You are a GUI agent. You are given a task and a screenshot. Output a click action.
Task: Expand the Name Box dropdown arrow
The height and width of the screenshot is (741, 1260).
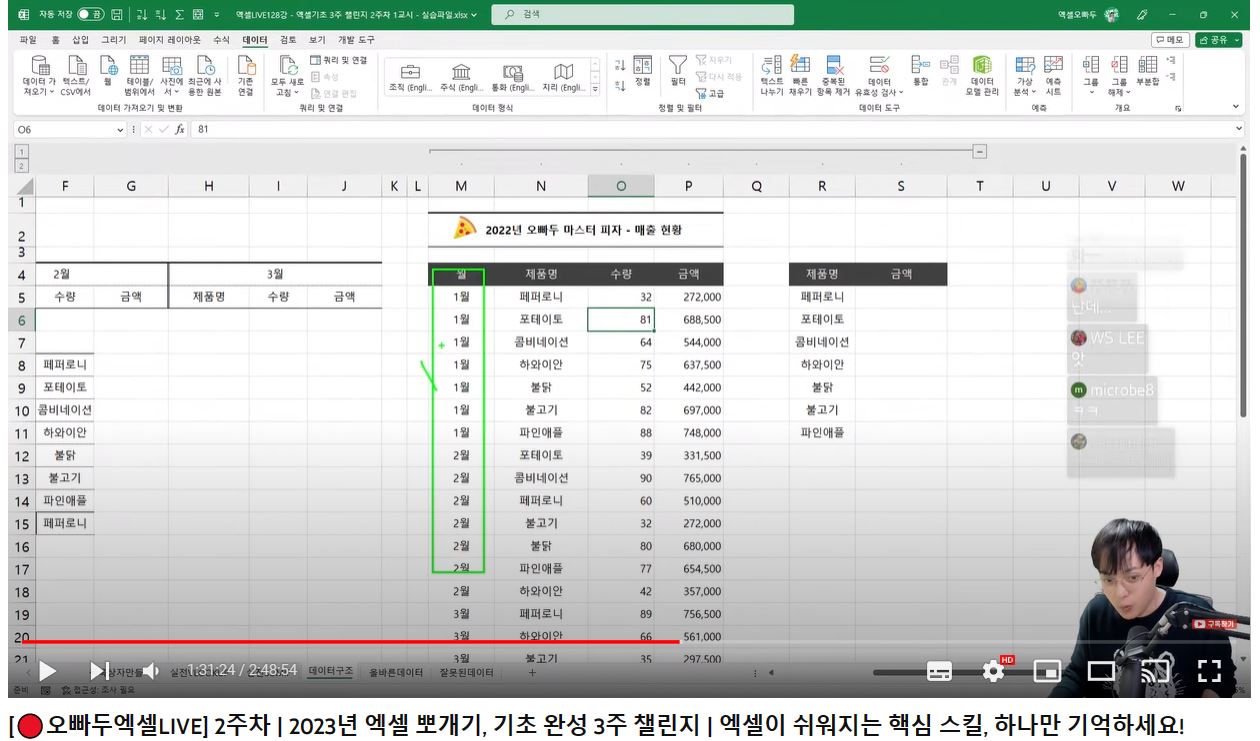click(x=121, y=130)
